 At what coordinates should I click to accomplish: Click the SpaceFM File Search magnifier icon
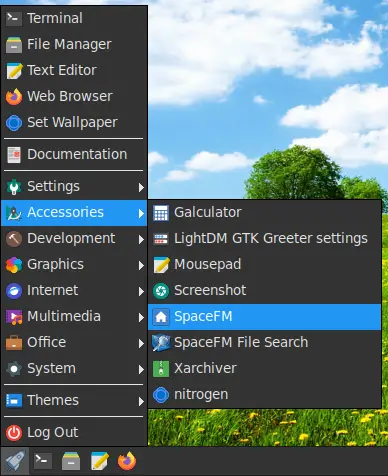(161, 343)
